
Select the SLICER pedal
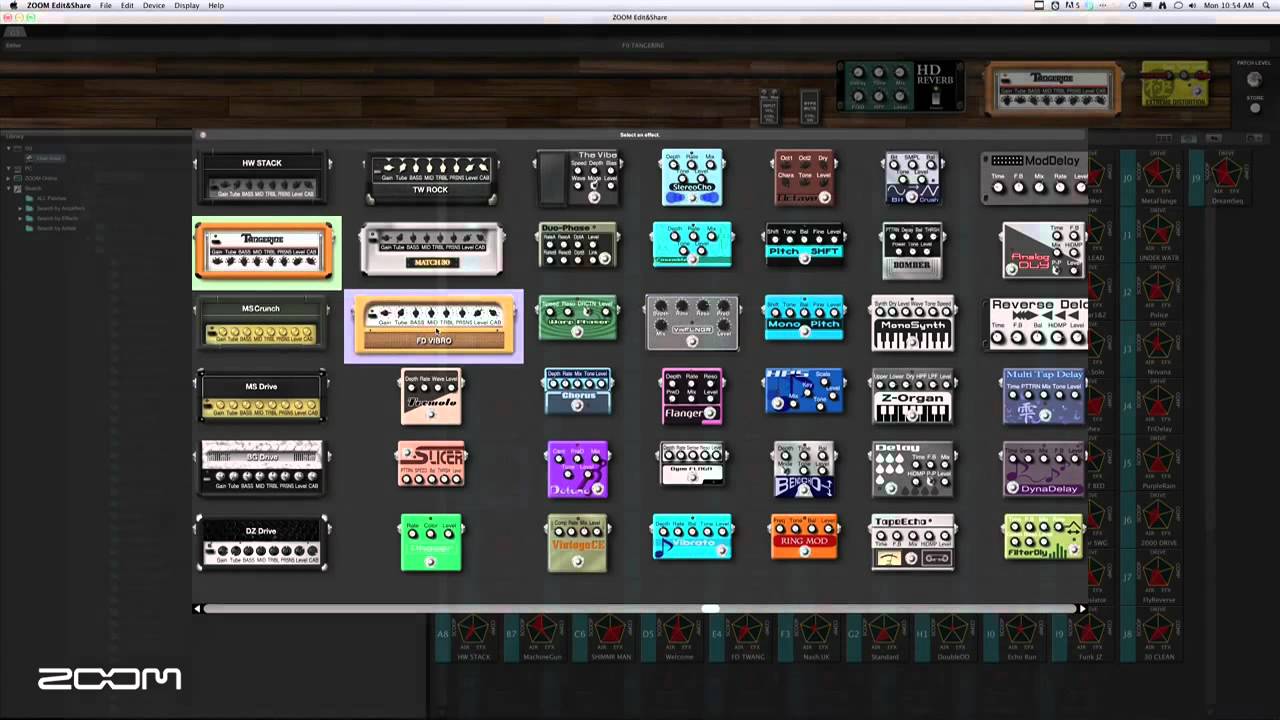(431, 464)
